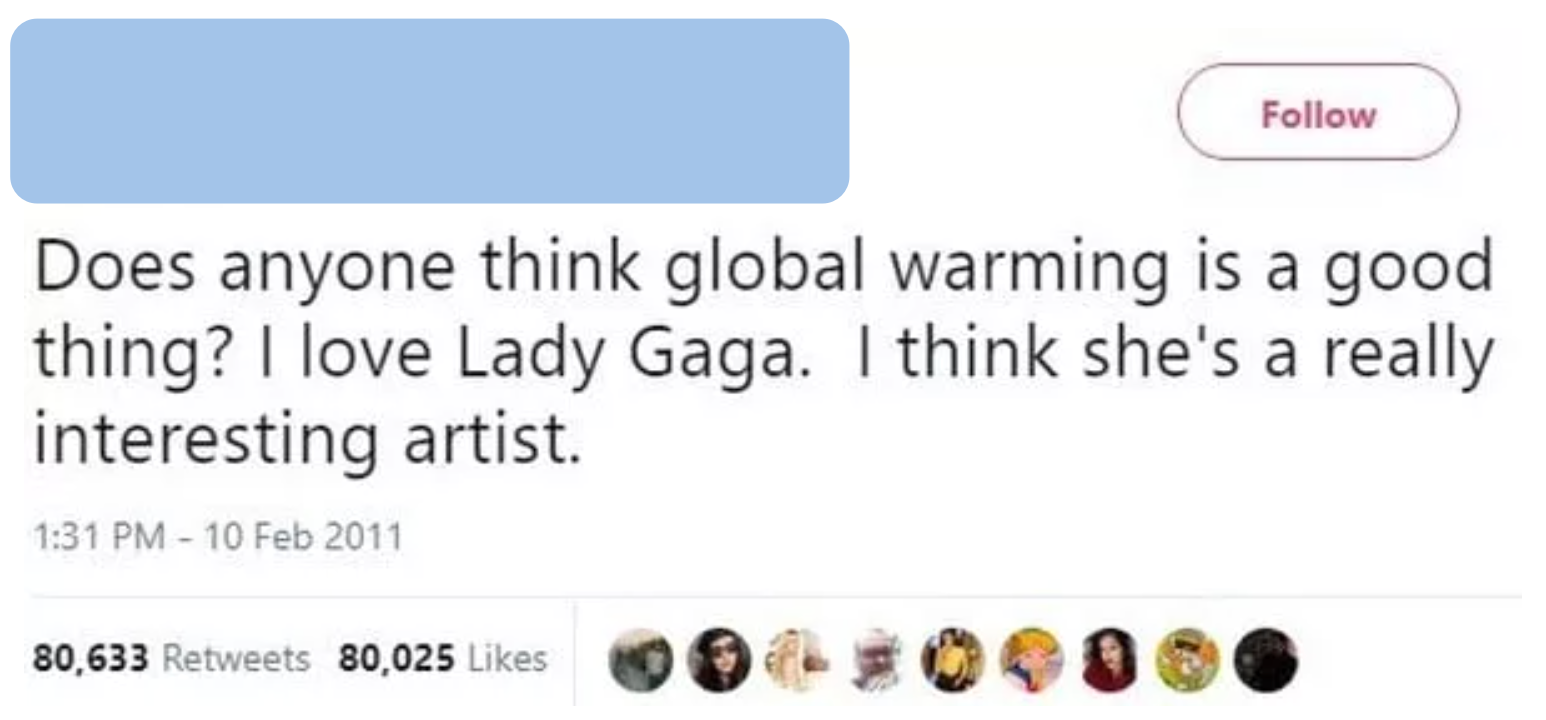Click the 80,025 like number

click(x=397, y=658)
